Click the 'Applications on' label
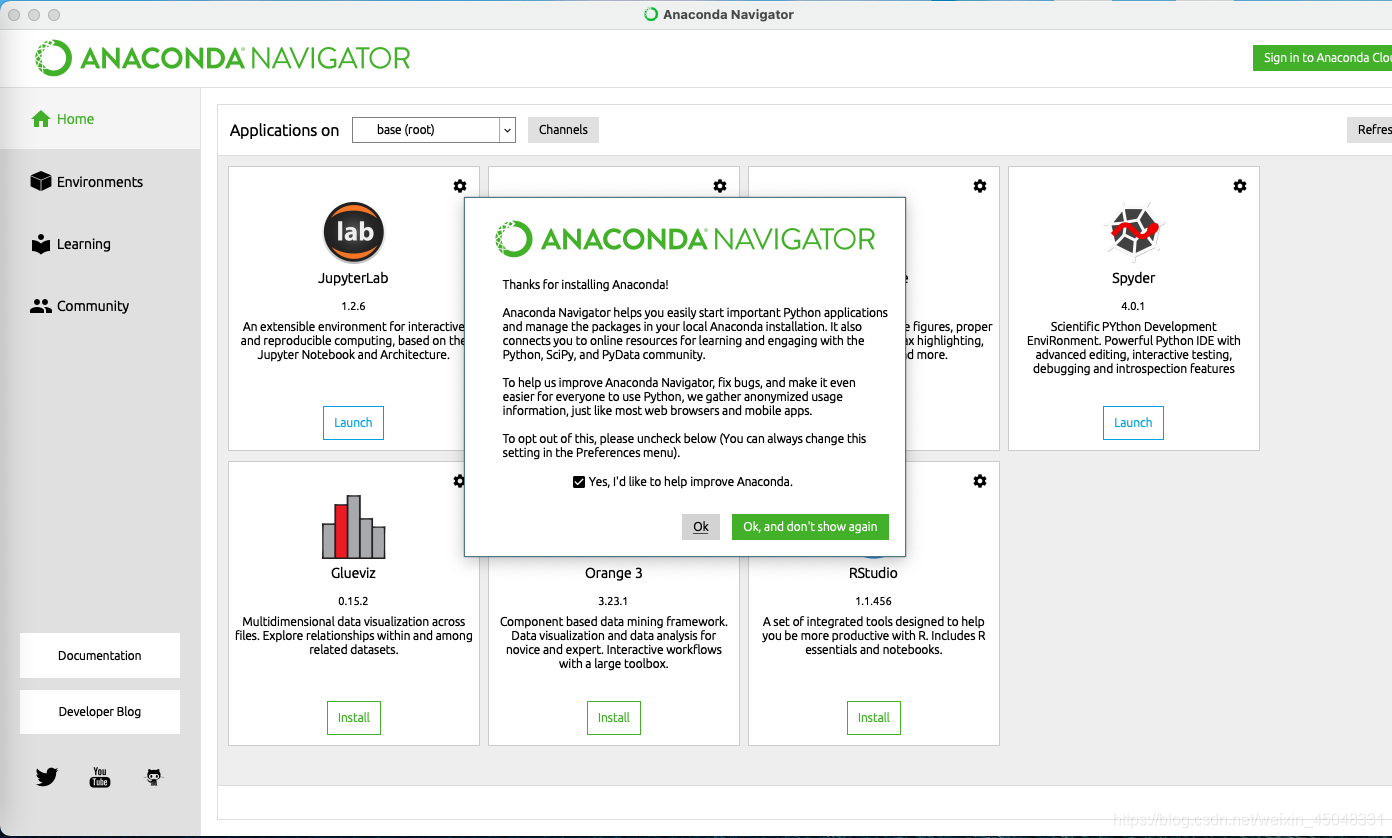 click(284, 130)
